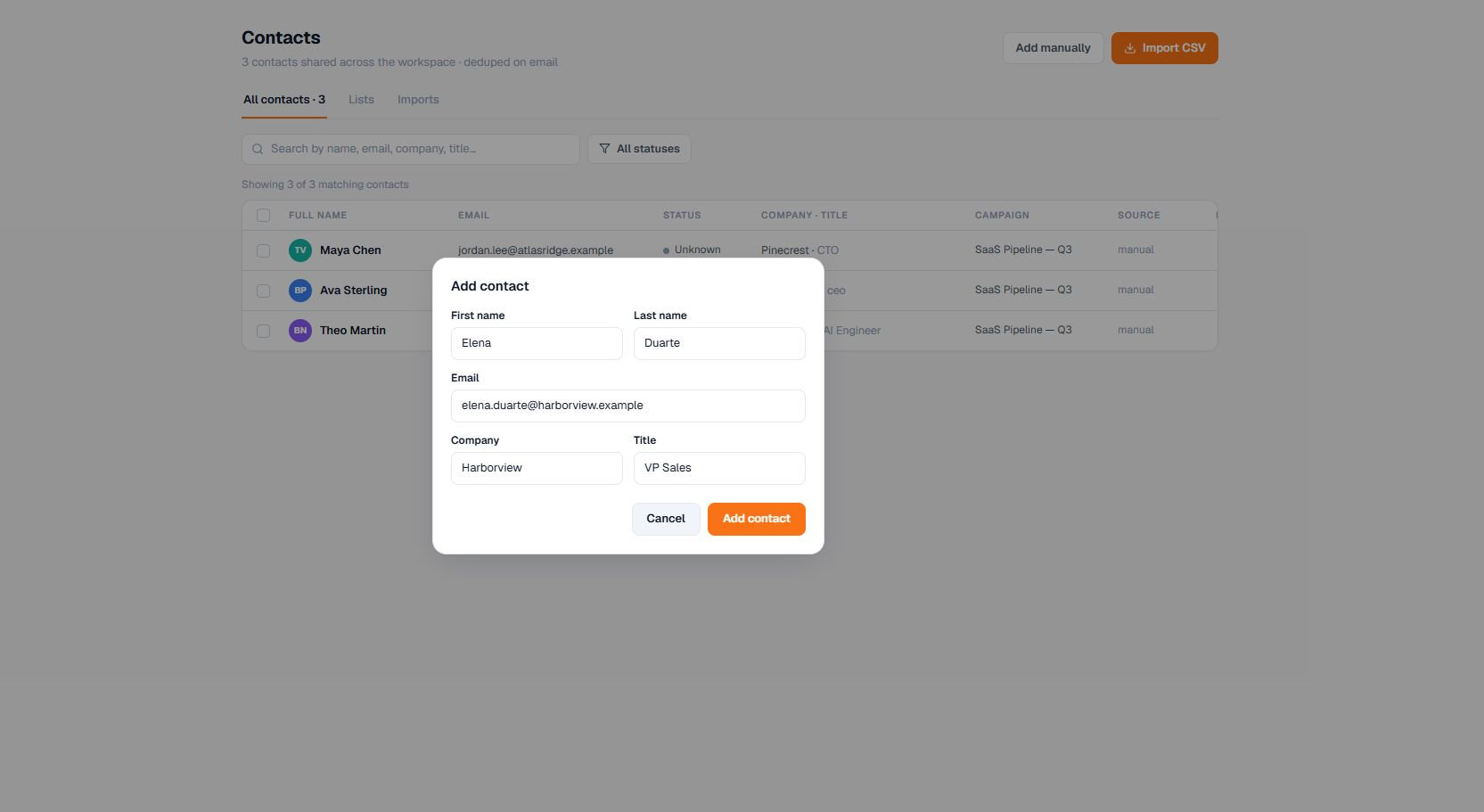Click the Unknown status in Maya Chen's row

[692, 250]
